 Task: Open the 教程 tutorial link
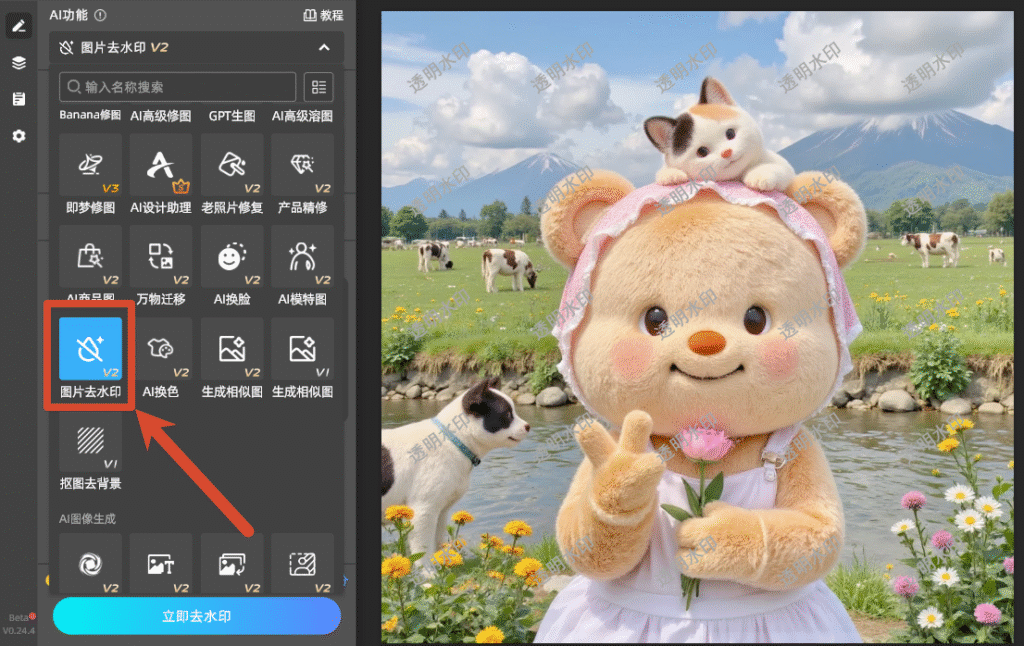tap(323, 15)
